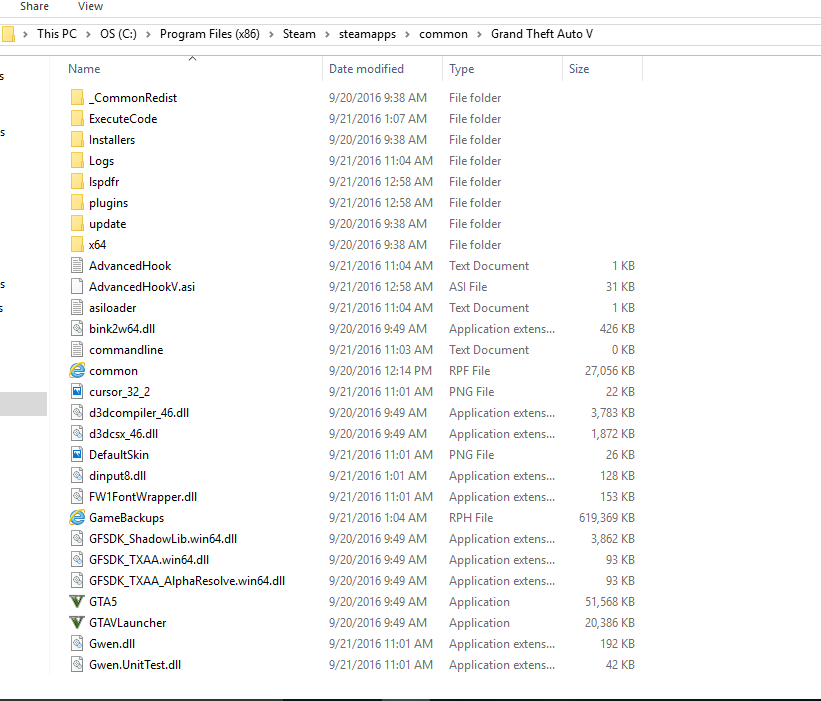Select the plugins folder icon
Image resolution: width=821 pixels, height=701 pixels.
[77, 202]
